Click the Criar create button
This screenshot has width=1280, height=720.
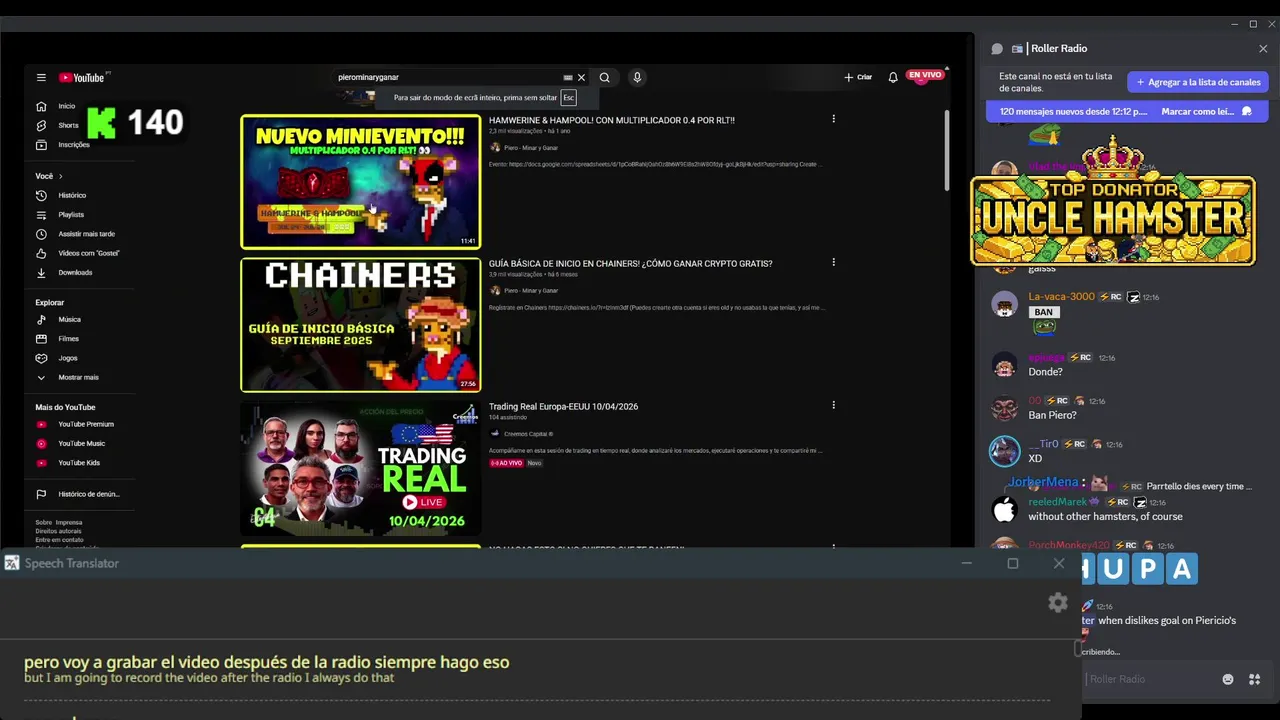pos(858,77)
